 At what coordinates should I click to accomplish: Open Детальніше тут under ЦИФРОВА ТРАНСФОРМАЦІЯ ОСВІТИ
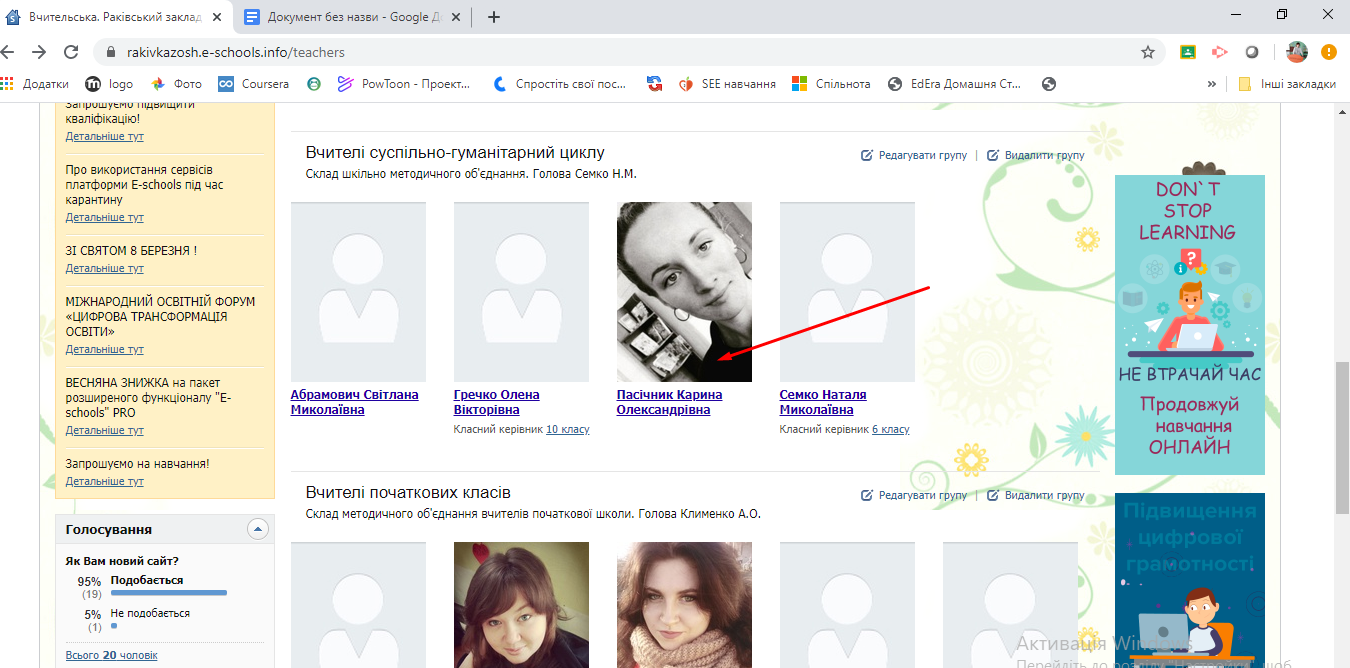click(x=104, y=349)
